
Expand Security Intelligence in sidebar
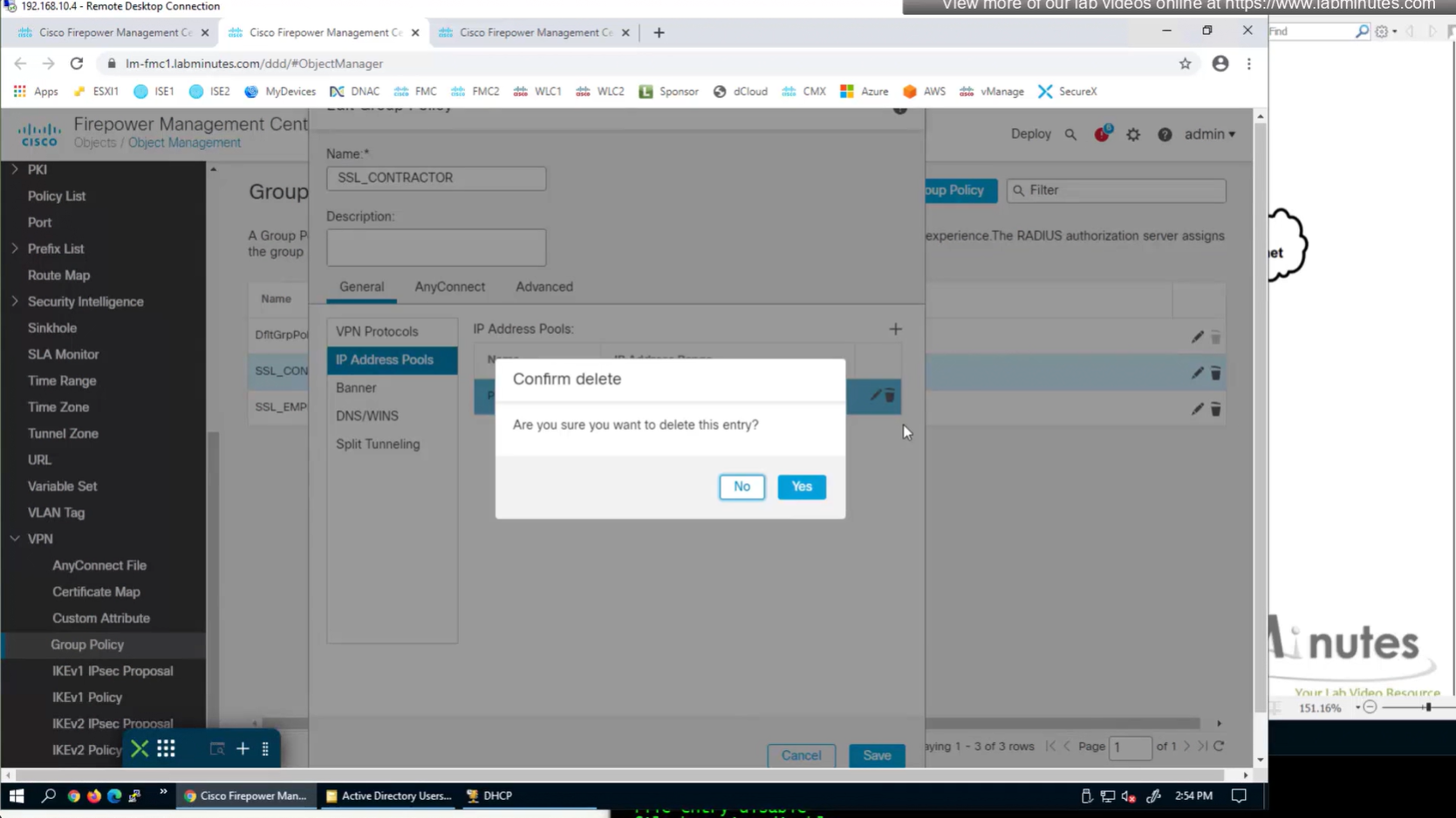coord(15,301)
